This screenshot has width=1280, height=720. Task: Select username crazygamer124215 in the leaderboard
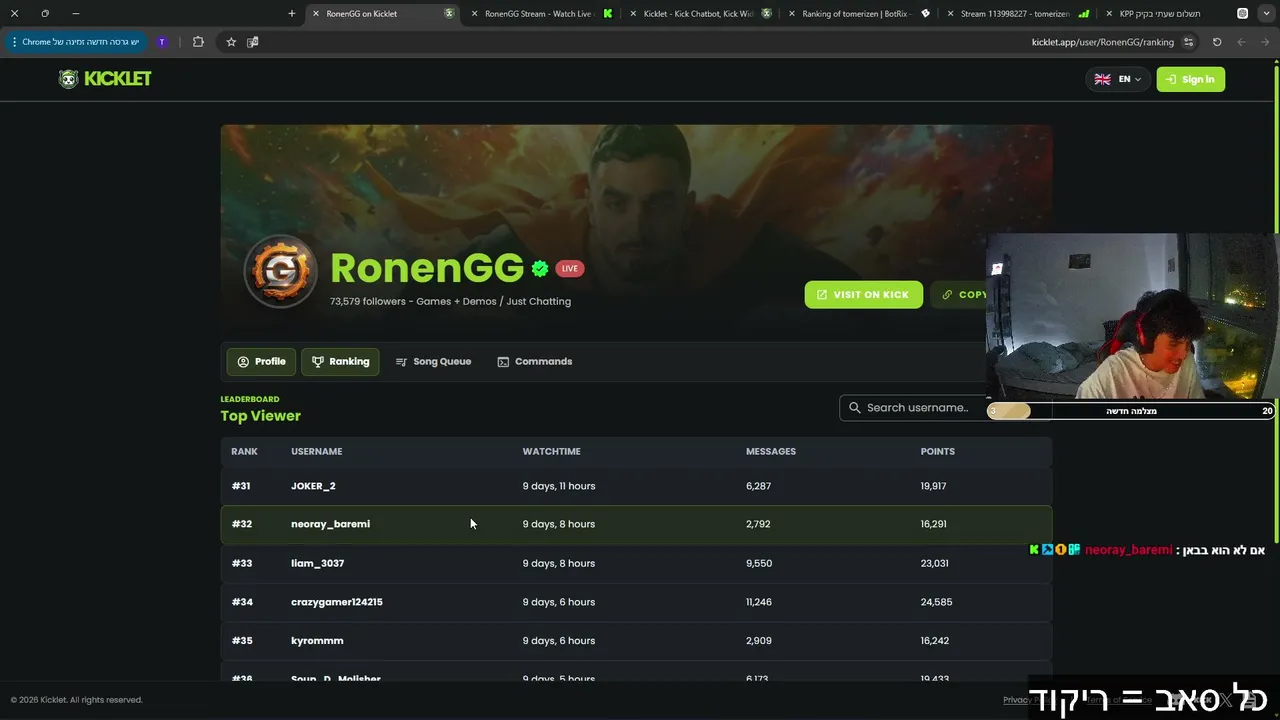pyautogui.click(x=337, y=602)
